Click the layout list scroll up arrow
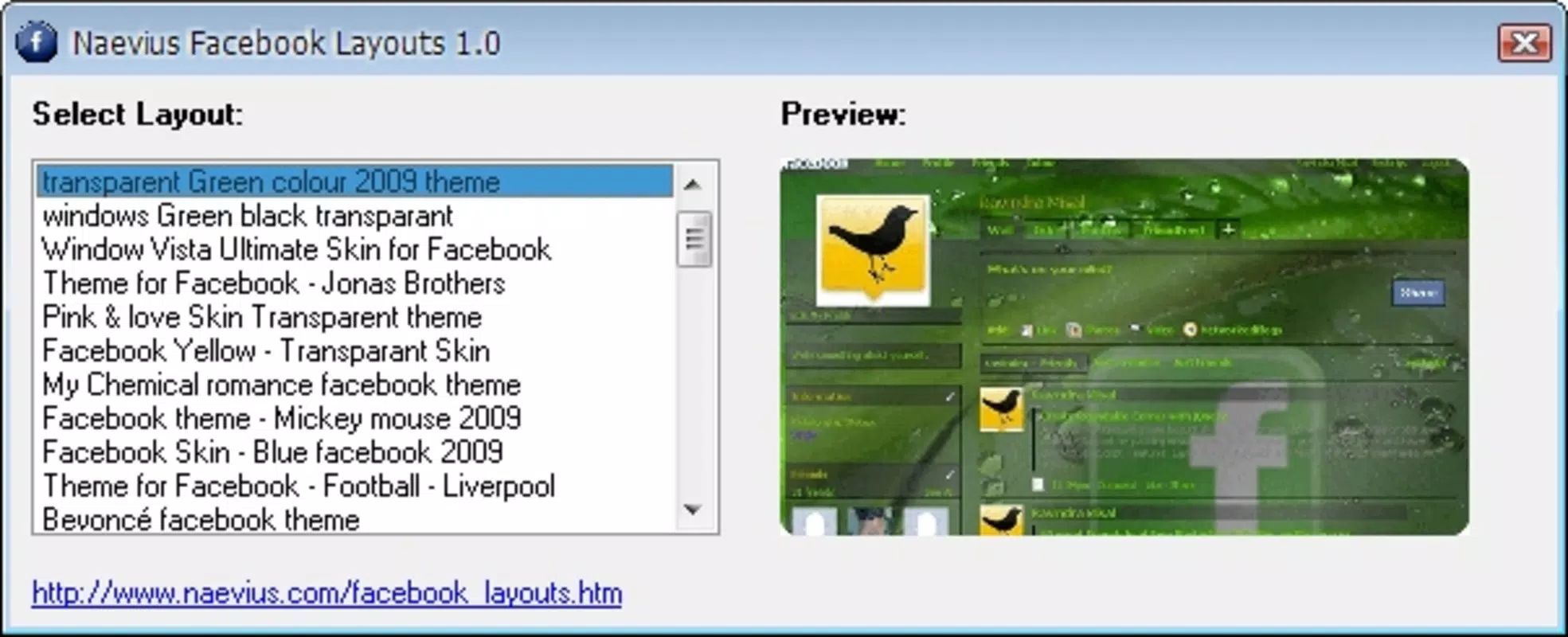 [694, 185]
